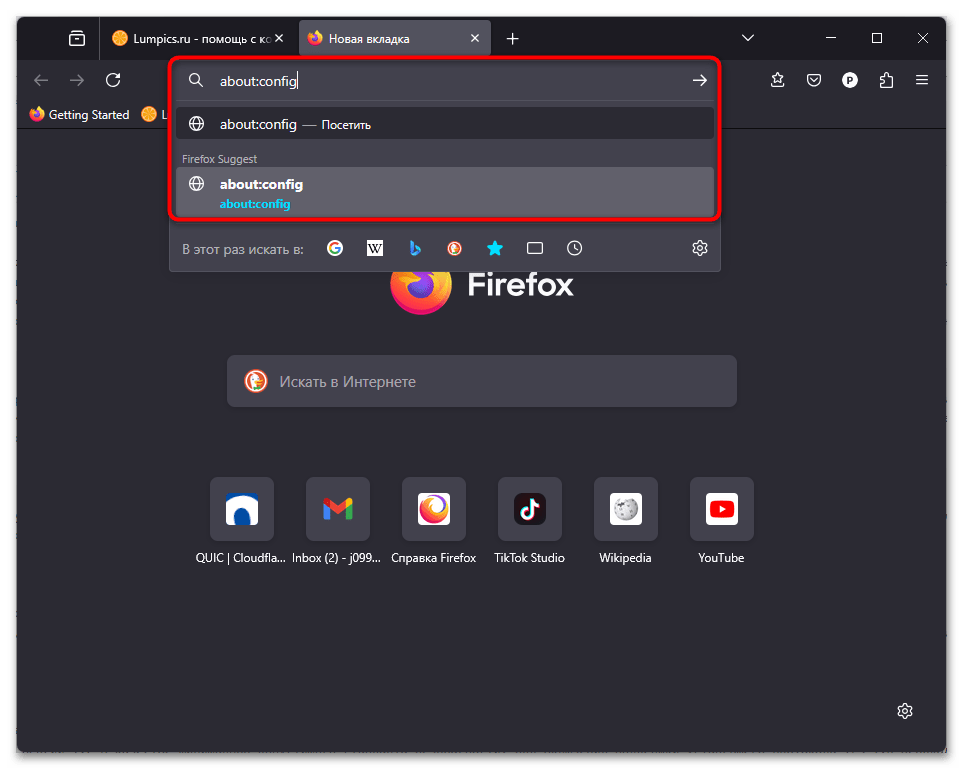Image resolution: width=963 pixels, height=769 pixels.
Task: Select the Новая вкладка tab
Action: (395, 38)
